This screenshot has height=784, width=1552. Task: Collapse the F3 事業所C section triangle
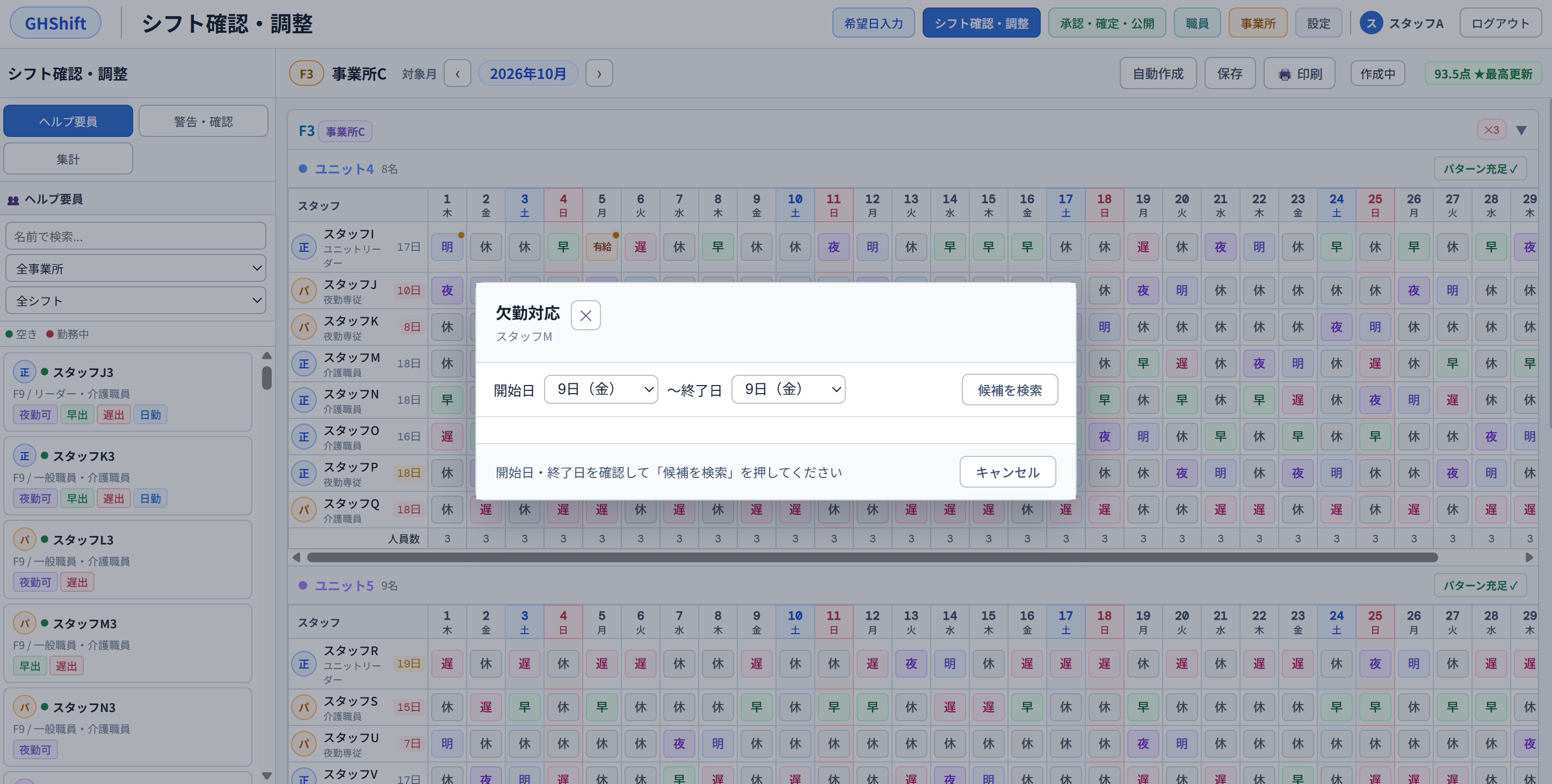(1521, 130)
